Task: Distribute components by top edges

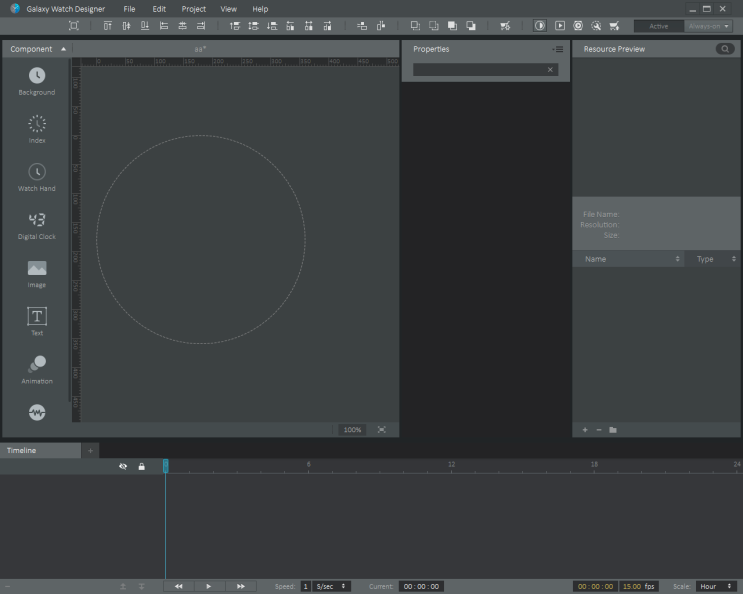Action: [x=235, y=26]
